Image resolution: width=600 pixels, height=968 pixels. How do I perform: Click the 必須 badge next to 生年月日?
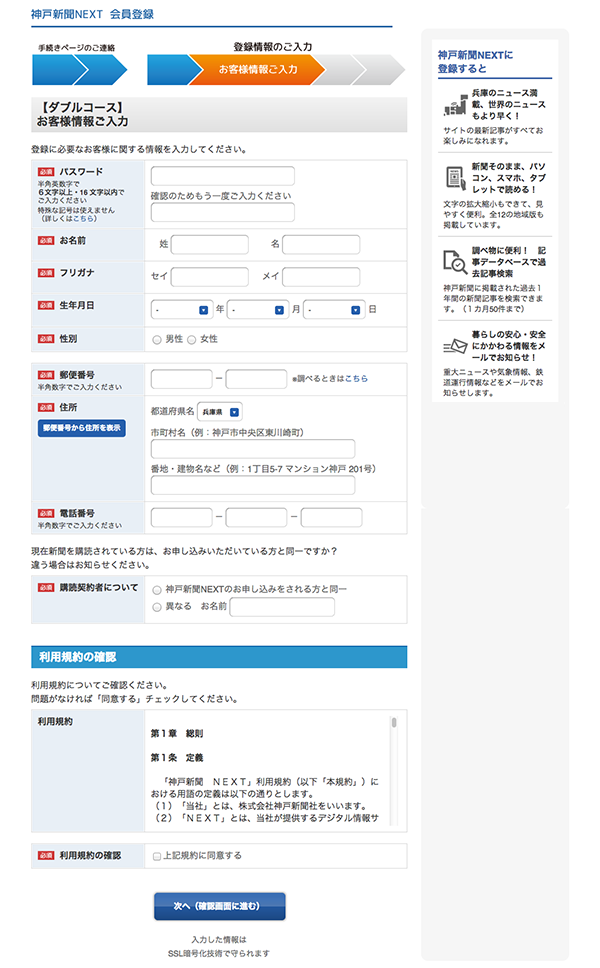click(46, 305)
